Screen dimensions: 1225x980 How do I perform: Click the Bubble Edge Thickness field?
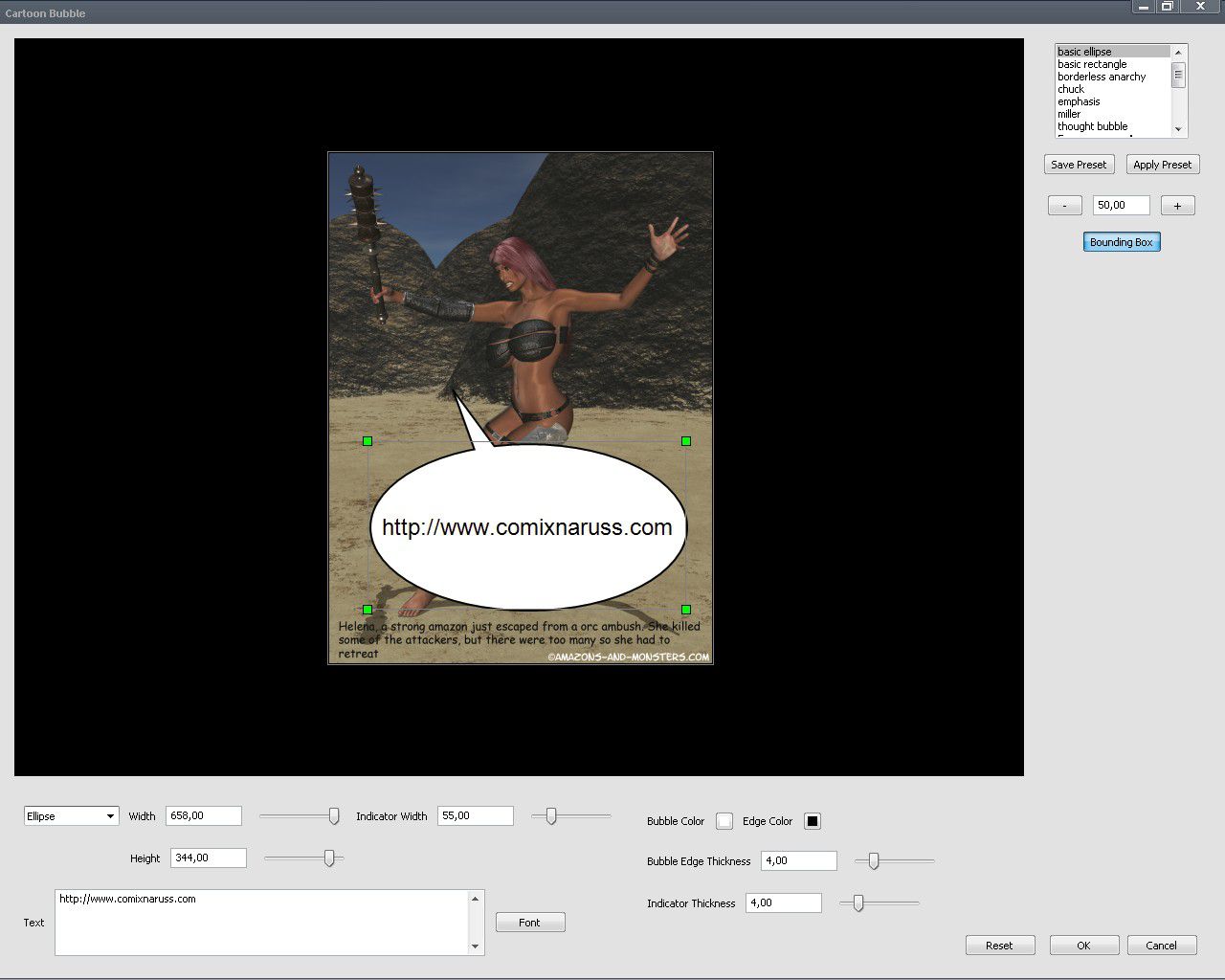[799, 860]
